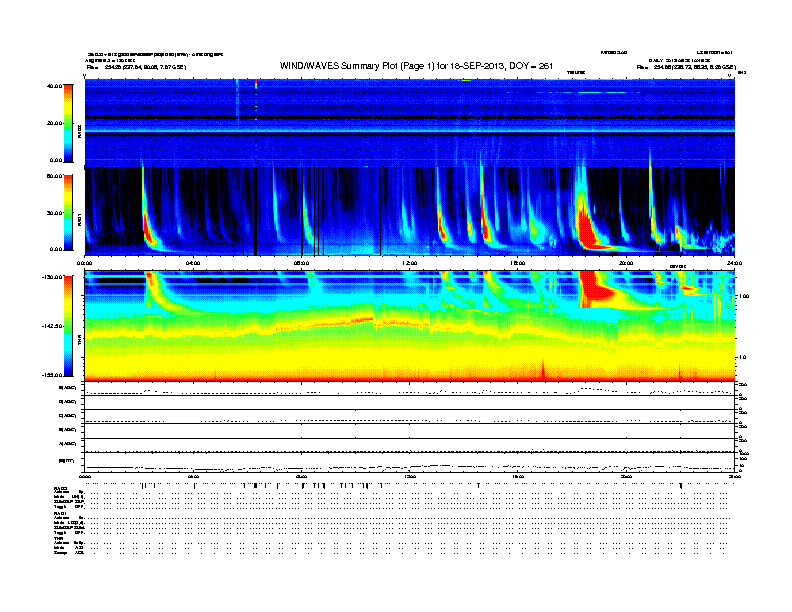Click the RAD1 heading in the bottom status table

[x=60, y=513]
